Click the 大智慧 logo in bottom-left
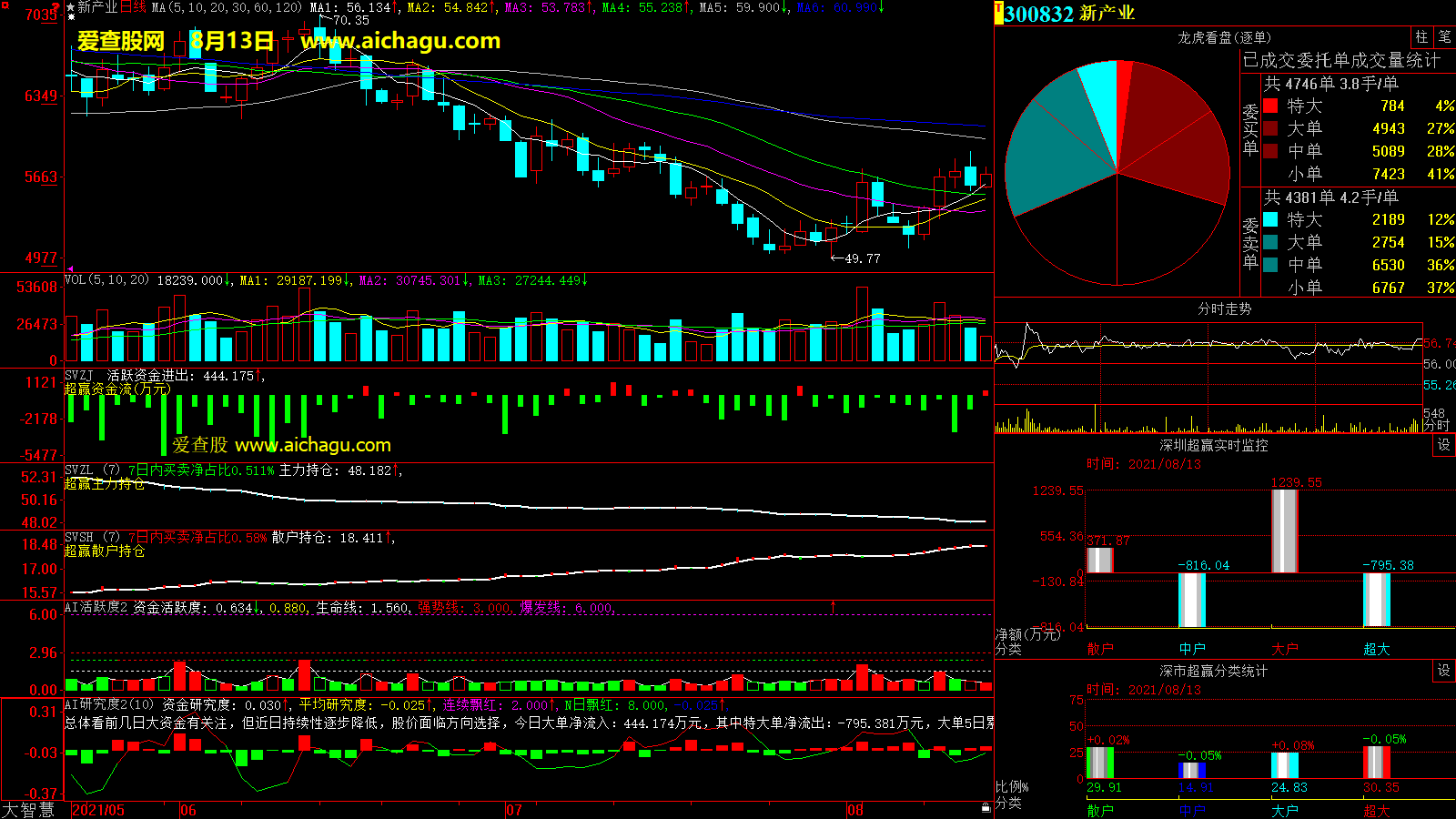Image resolution: width=1456 pixels, height=819 pixels. coord(28,810)
